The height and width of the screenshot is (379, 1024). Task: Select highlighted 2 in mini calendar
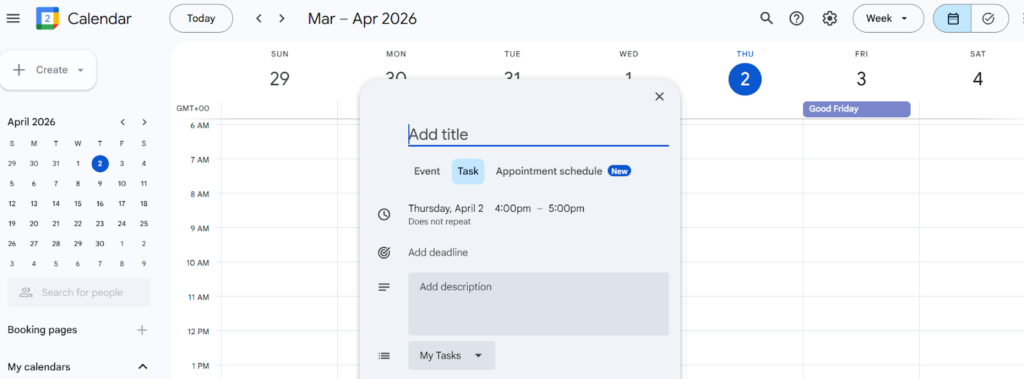[x=100, y=163]
